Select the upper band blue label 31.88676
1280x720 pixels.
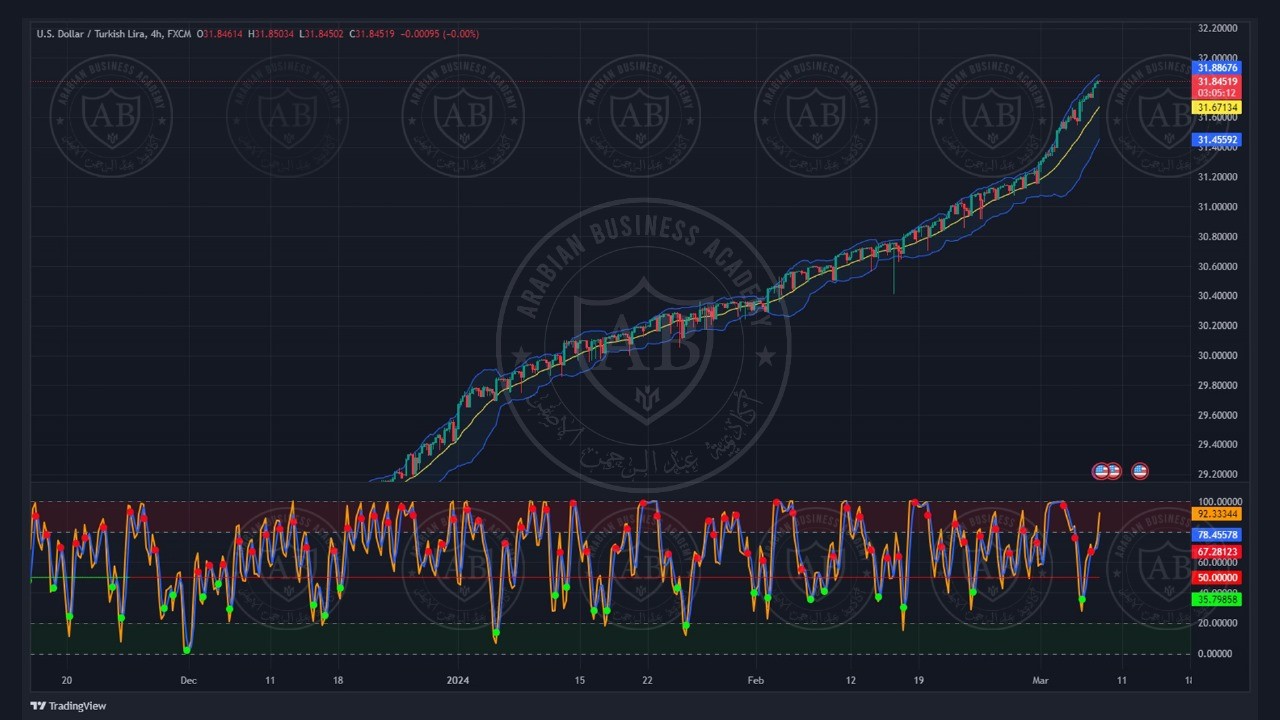coord(1217,68)
